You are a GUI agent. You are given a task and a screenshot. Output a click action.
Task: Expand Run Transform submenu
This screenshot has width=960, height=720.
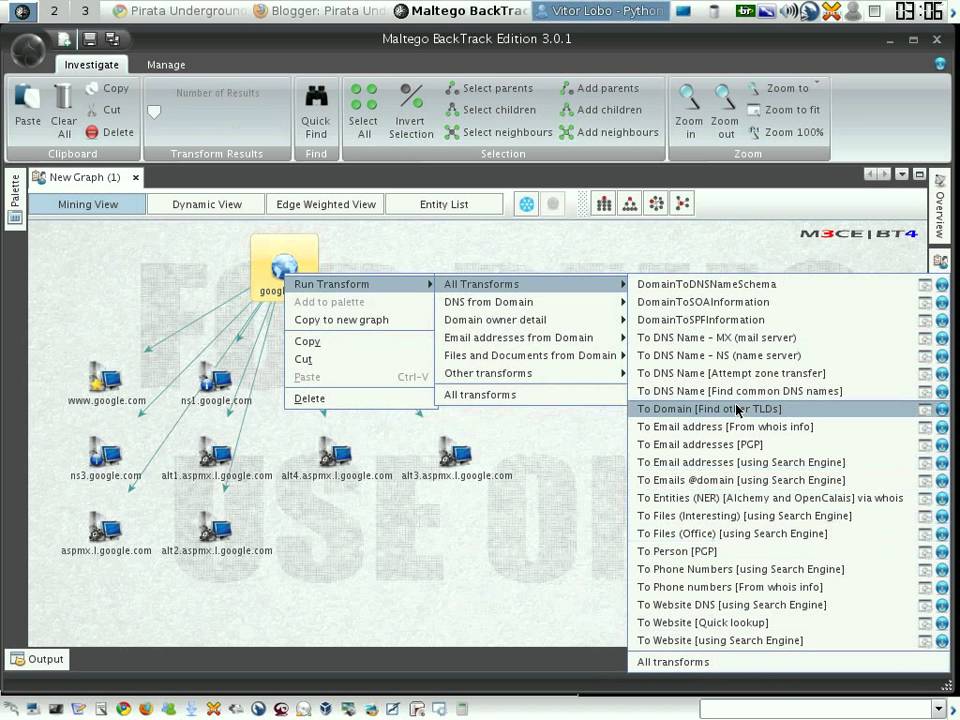[360, 284]
